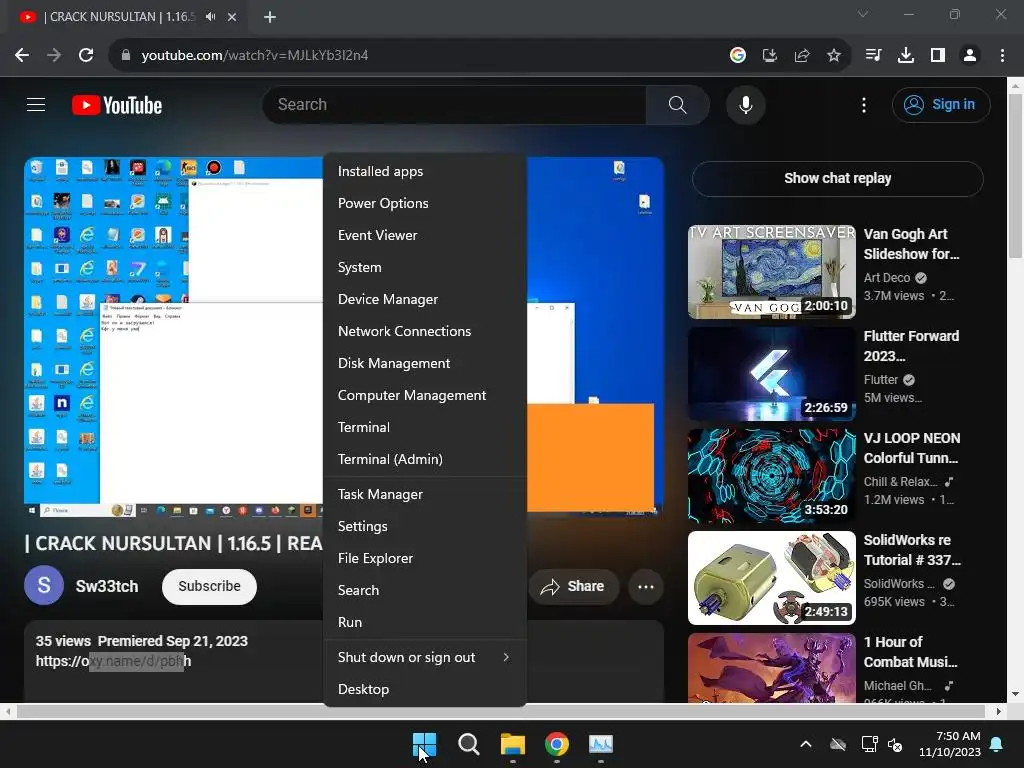
Task: Open Settings from the Win+X menu
Action: click(424, 526)
